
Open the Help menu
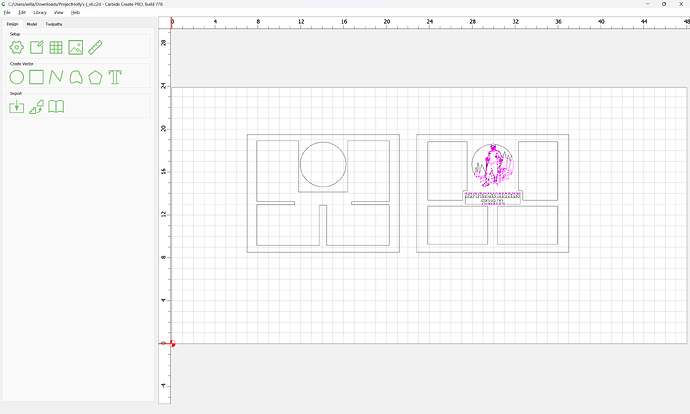tap(75, 12)
